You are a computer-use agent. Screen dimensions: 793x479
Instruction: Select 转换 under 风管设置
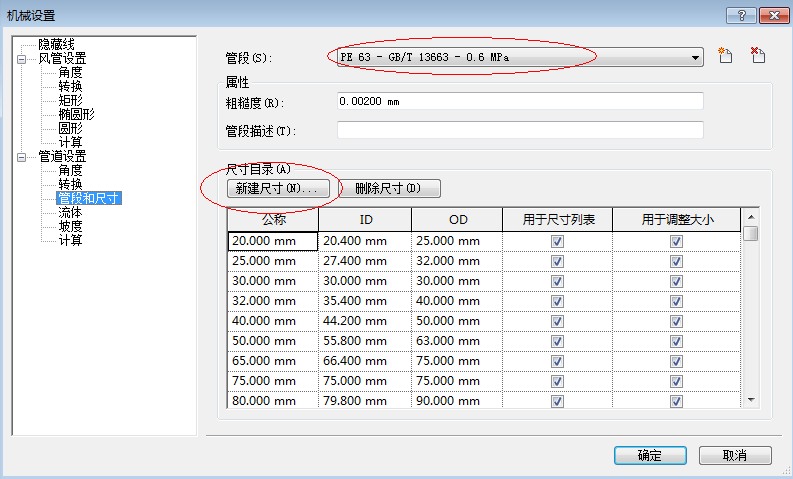(70, 86)
